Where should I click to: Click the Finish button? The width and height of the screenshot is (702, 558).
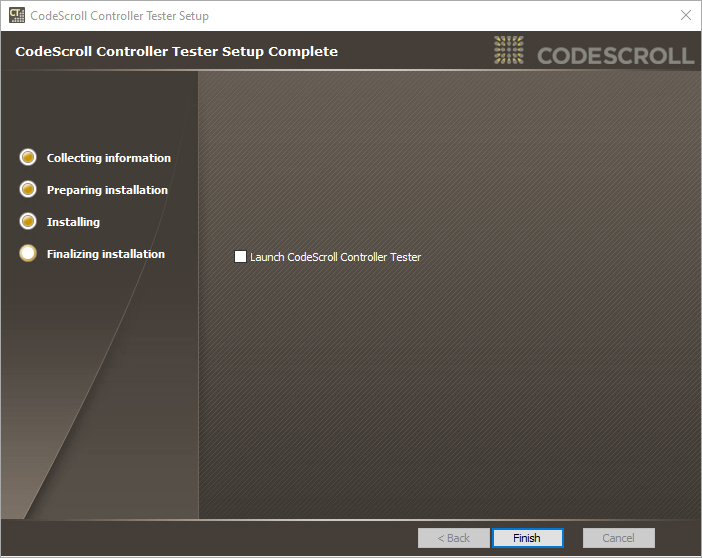pyautogui.click(x=527, y=538)
